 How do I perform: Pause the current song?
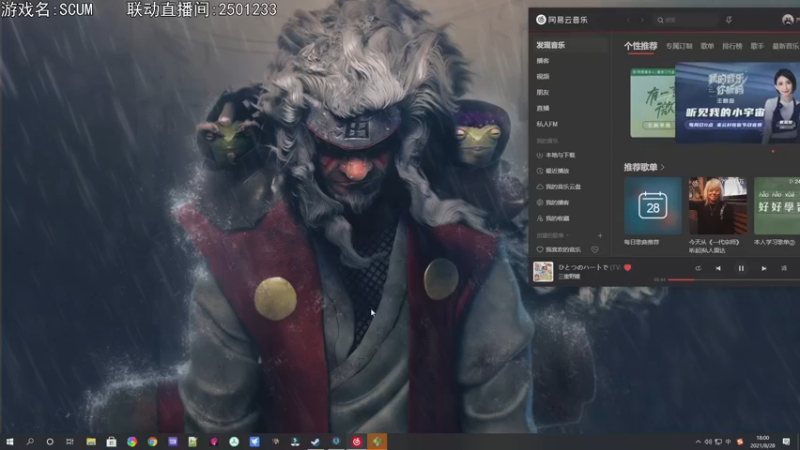coord(741,268)
